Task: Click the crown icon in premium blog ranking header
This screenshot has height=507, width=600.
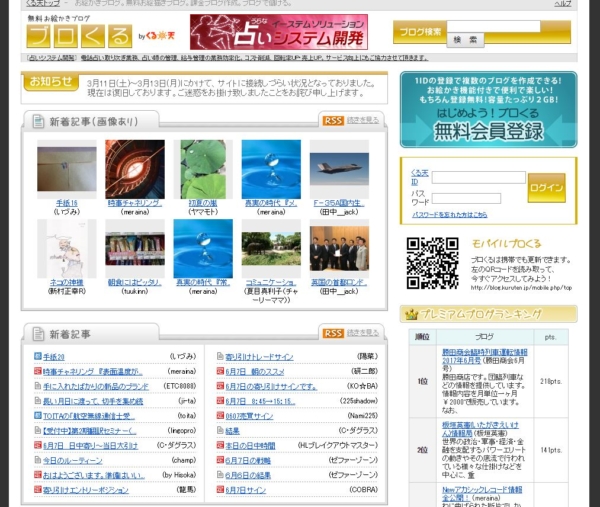Action: click(x=411, y=314)
